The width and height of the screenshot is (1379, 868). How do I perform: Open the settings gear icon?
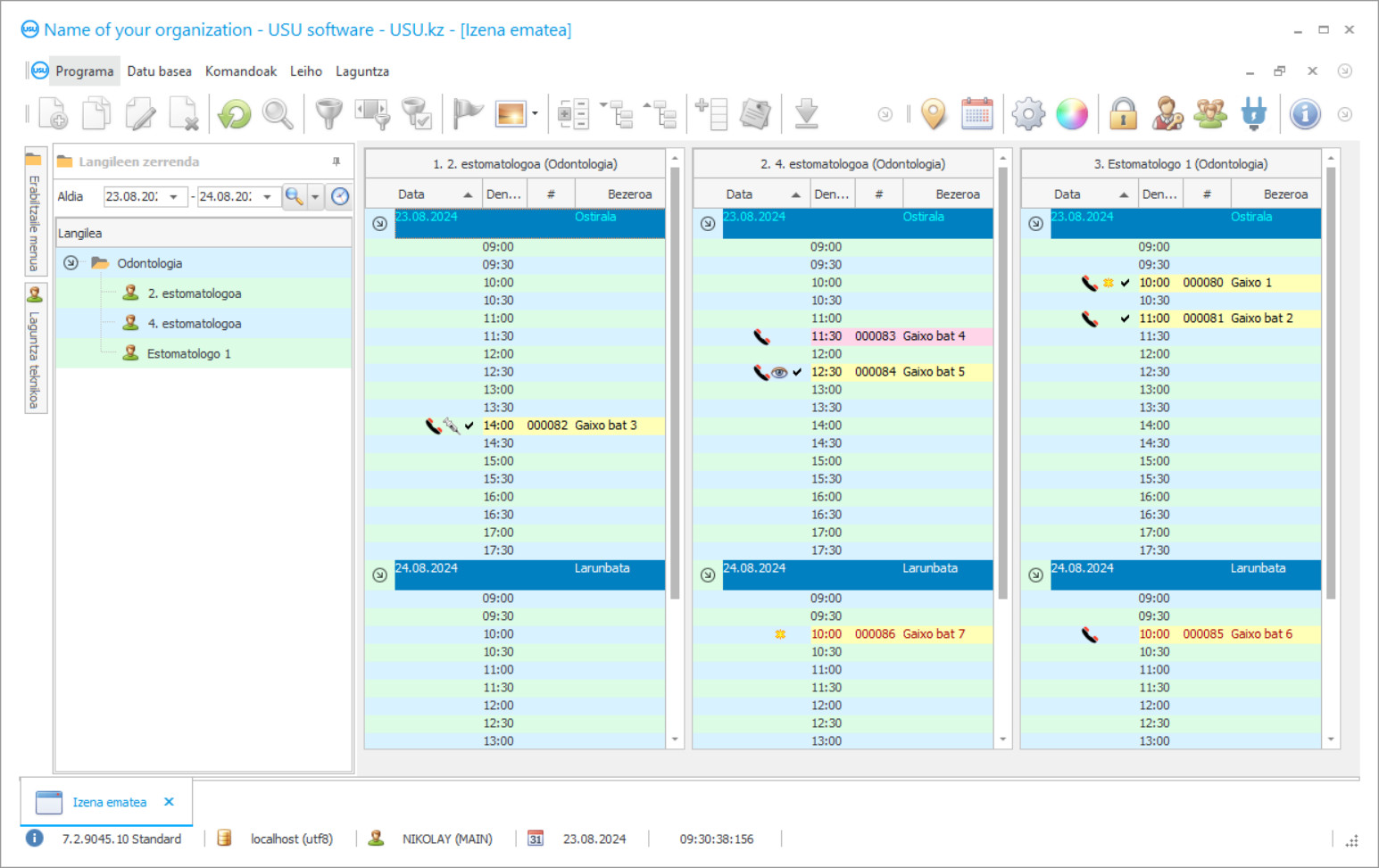[1027, 114]
